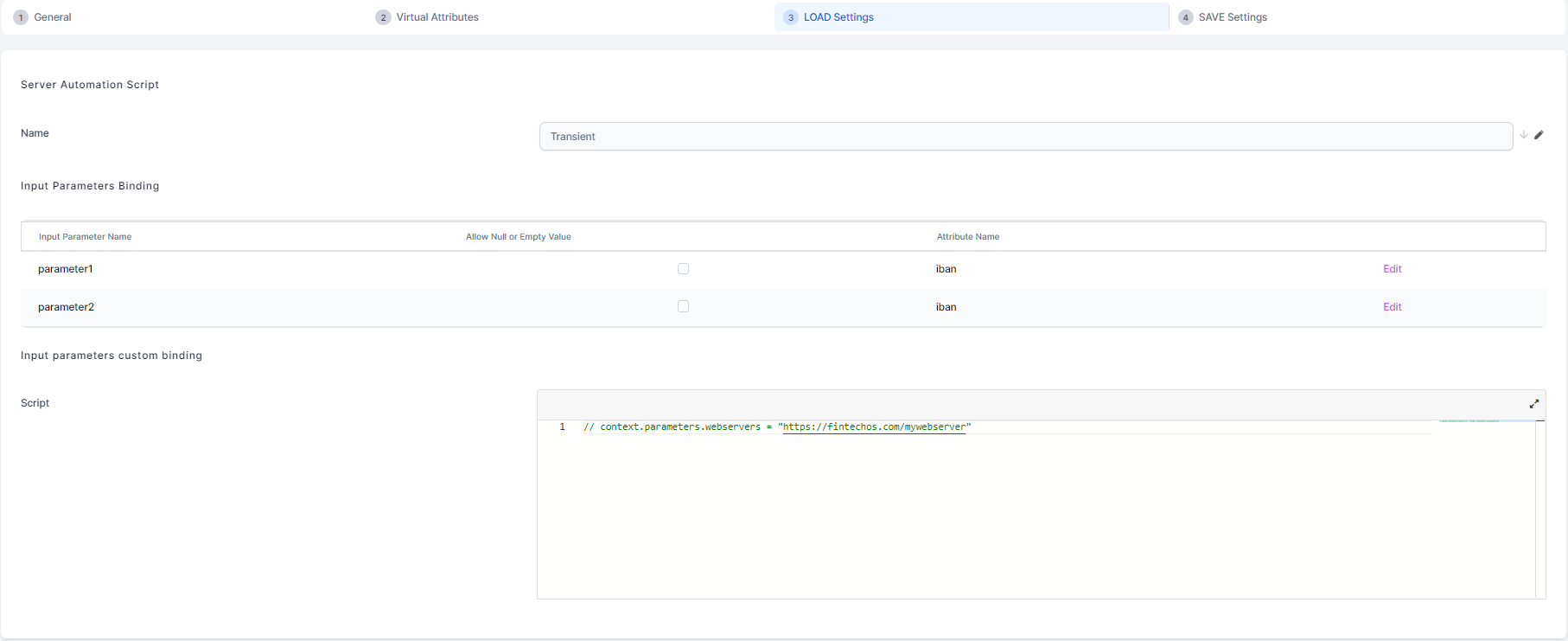Click the step 4 circle for SAVE Settings

(x=1186, y=17)
